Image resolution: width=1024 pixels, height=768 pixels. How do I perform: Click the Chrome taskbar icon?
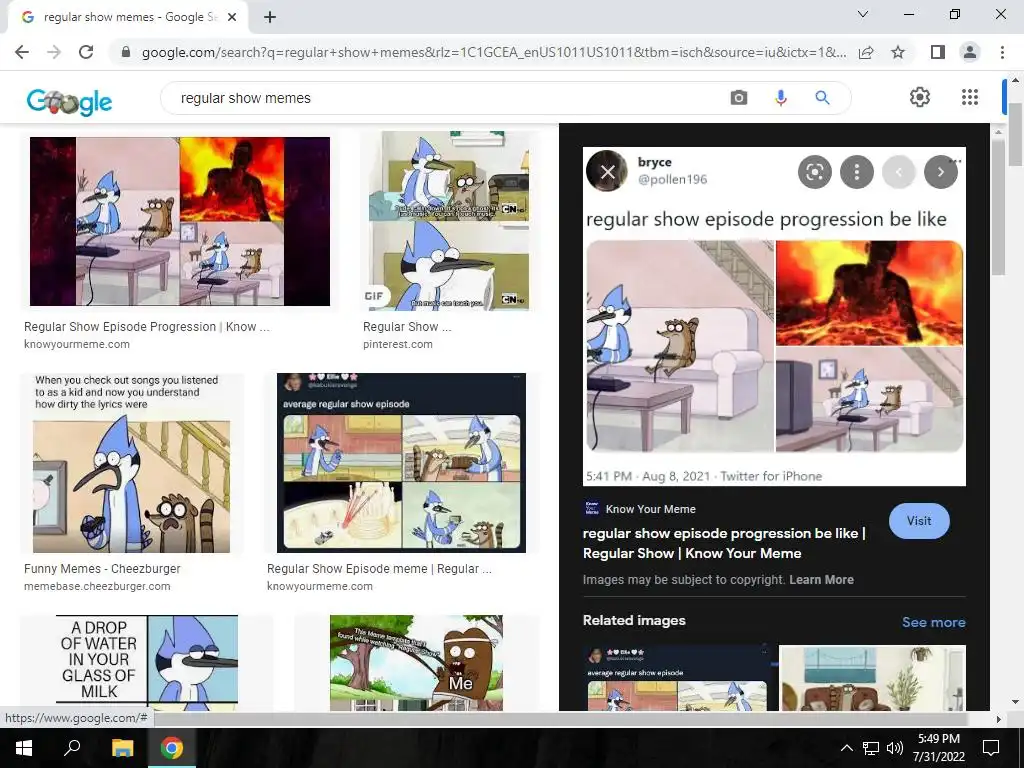[x=172, y=748]
